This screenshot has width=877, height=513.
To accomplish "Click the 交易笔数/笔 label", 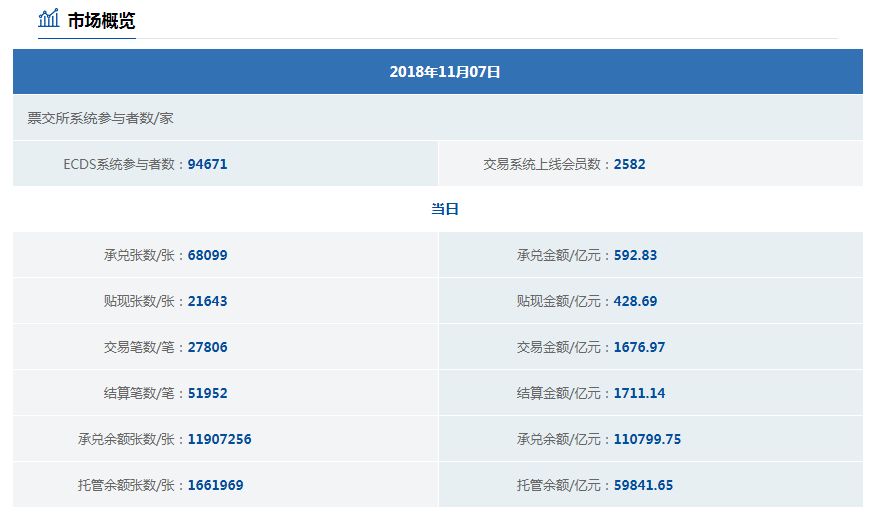I will [x=139, y=347].
